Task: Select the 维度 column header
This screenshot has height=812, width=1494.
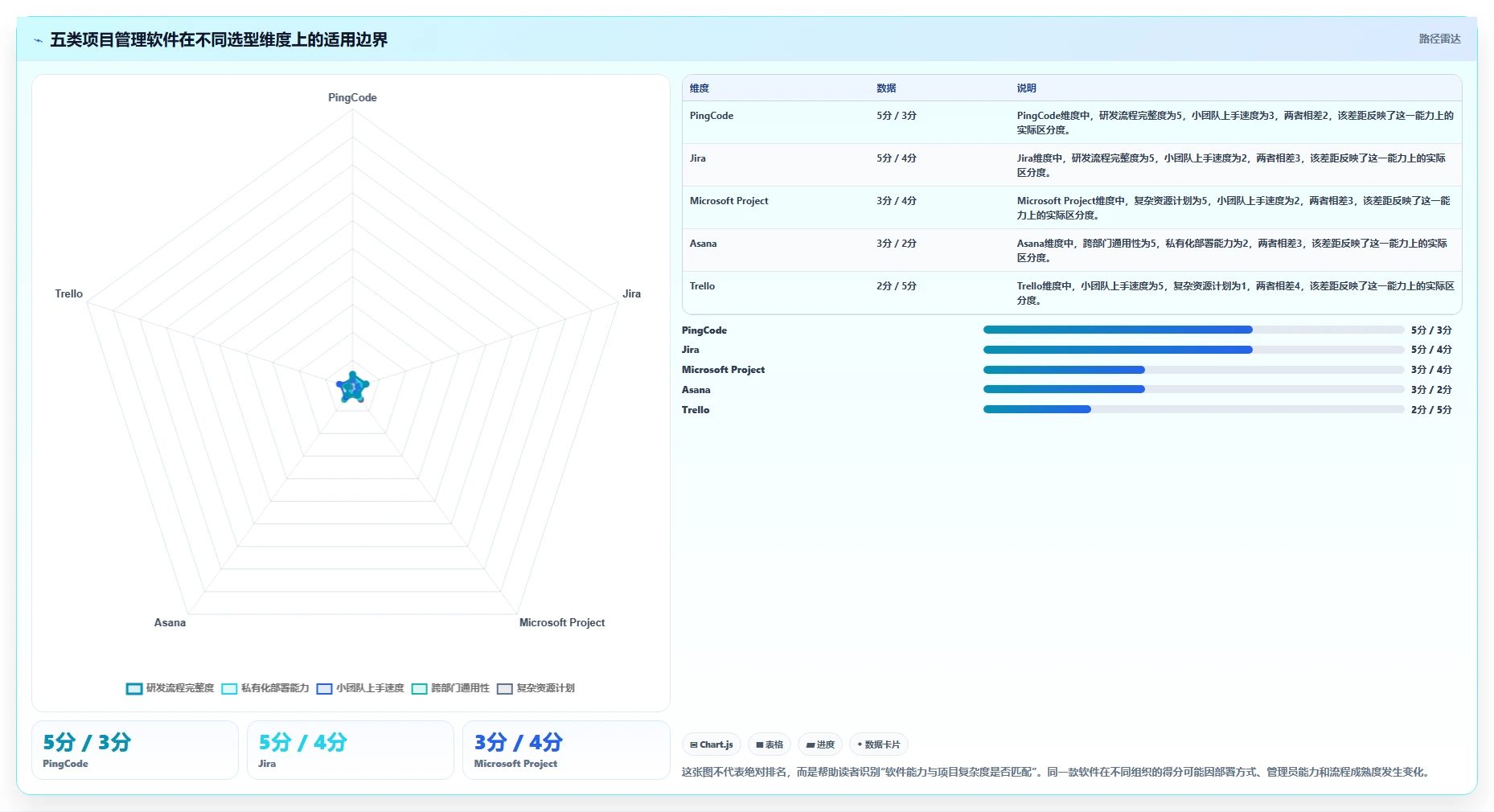Action: 700,88
